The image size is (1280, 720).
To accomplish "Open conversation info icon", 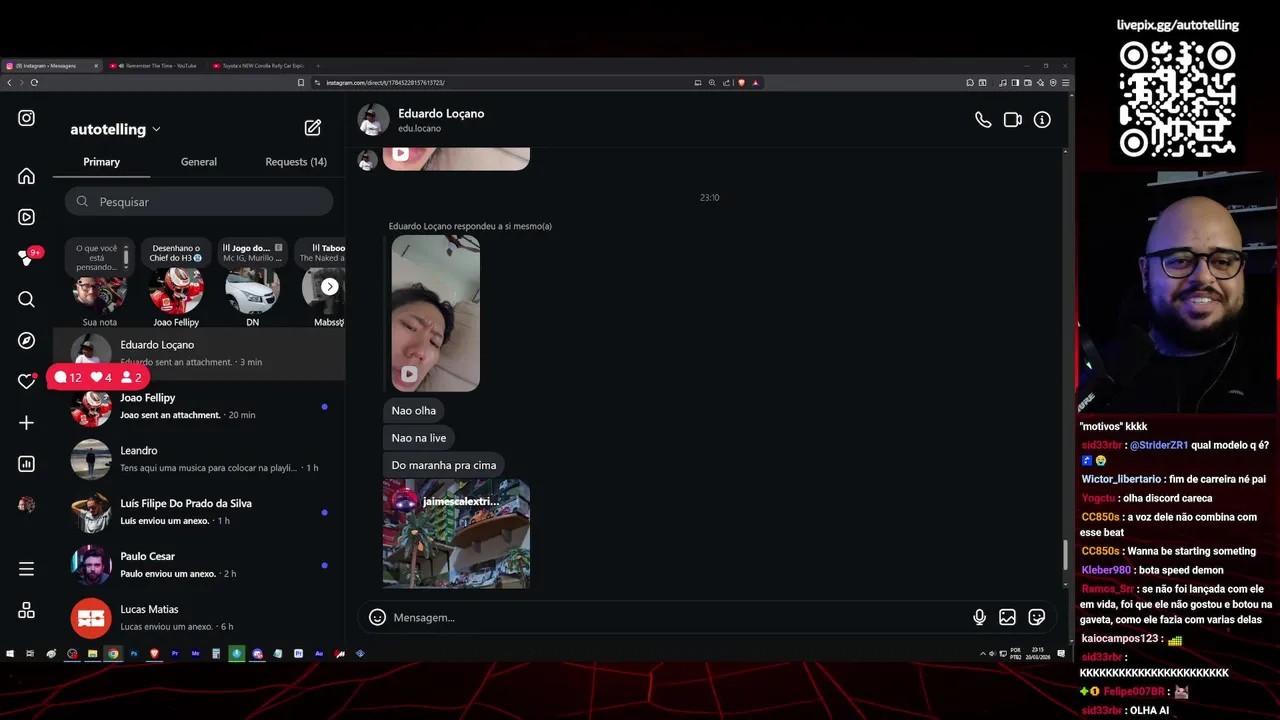I will pyautogui.click(x=1042, y=120).
